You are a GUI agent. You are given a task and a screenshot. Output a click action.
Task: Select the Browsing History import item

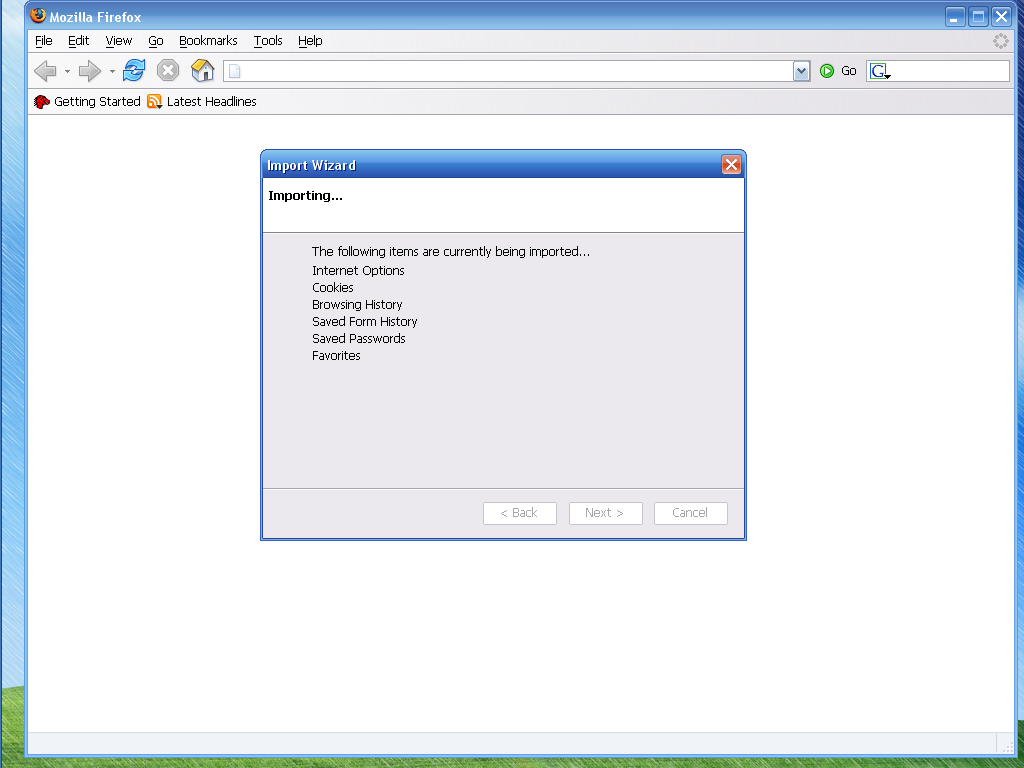pyautogui.click(x=357, y=304)
